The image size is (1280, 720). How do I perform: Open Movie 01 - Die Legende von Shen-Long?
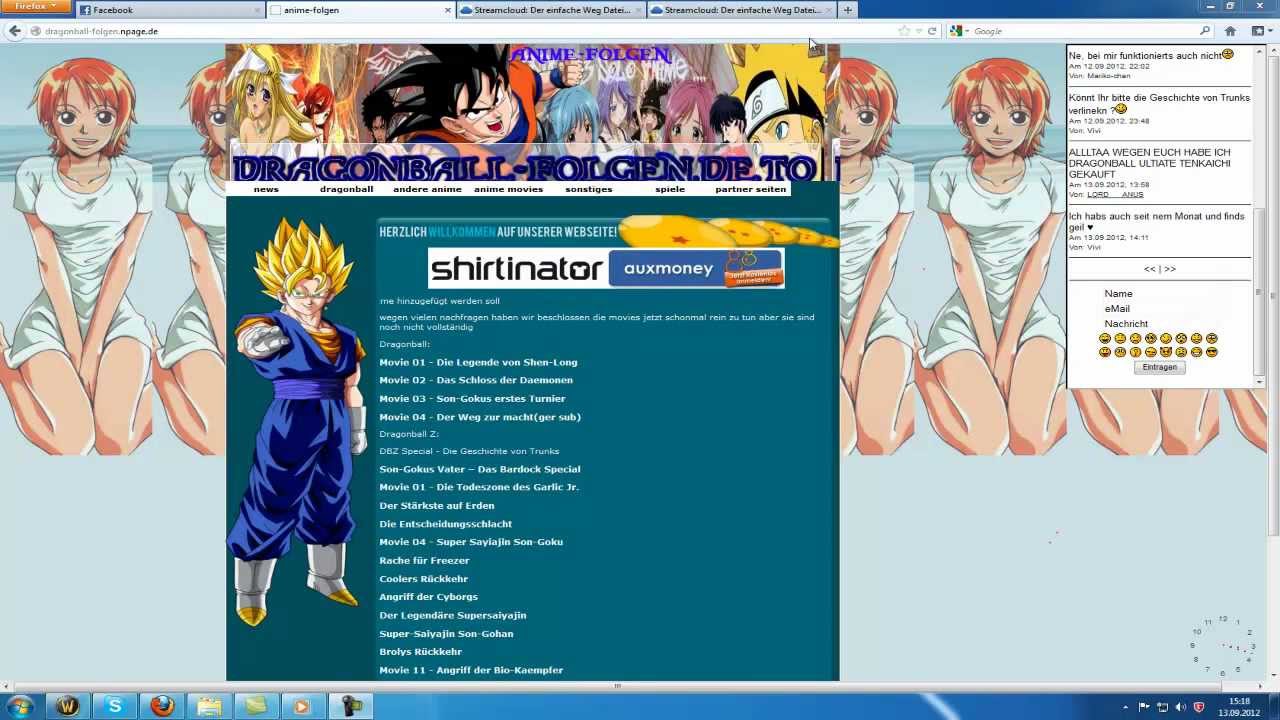478,362
